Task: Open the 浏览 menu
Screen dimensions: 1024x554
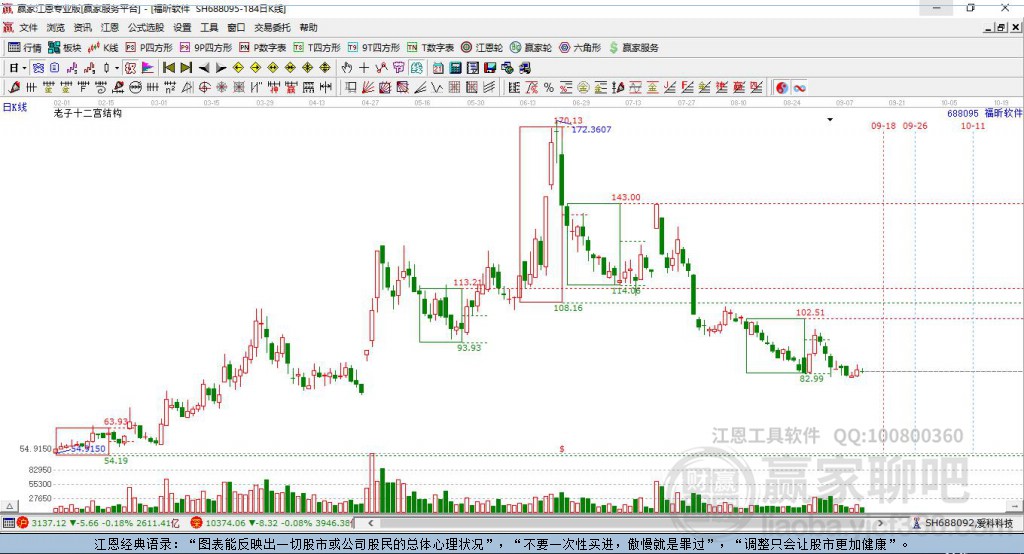Action: tap(56, 27)
